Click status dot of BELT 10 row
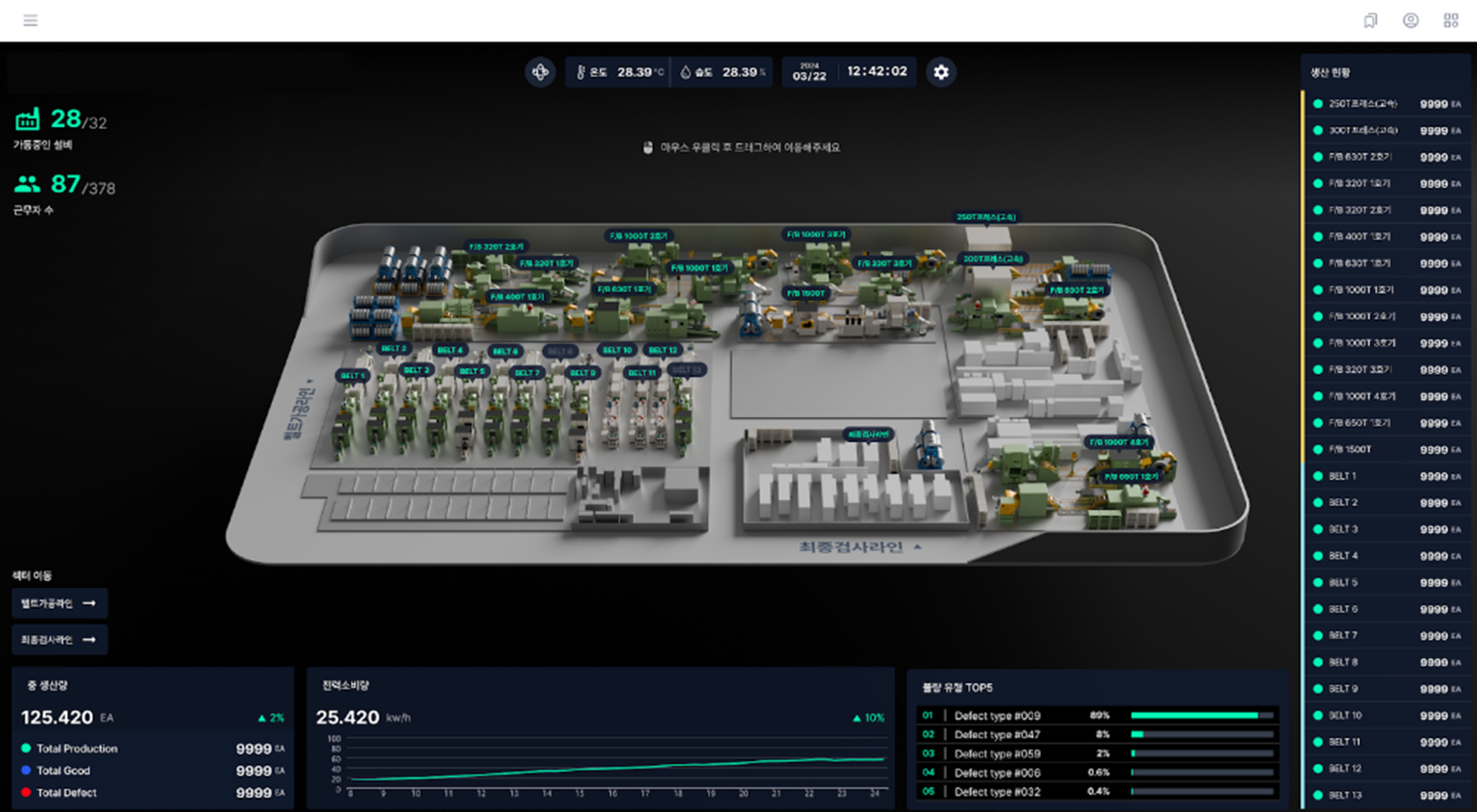Screen dimensions: 1477x812 [1318, 715]
